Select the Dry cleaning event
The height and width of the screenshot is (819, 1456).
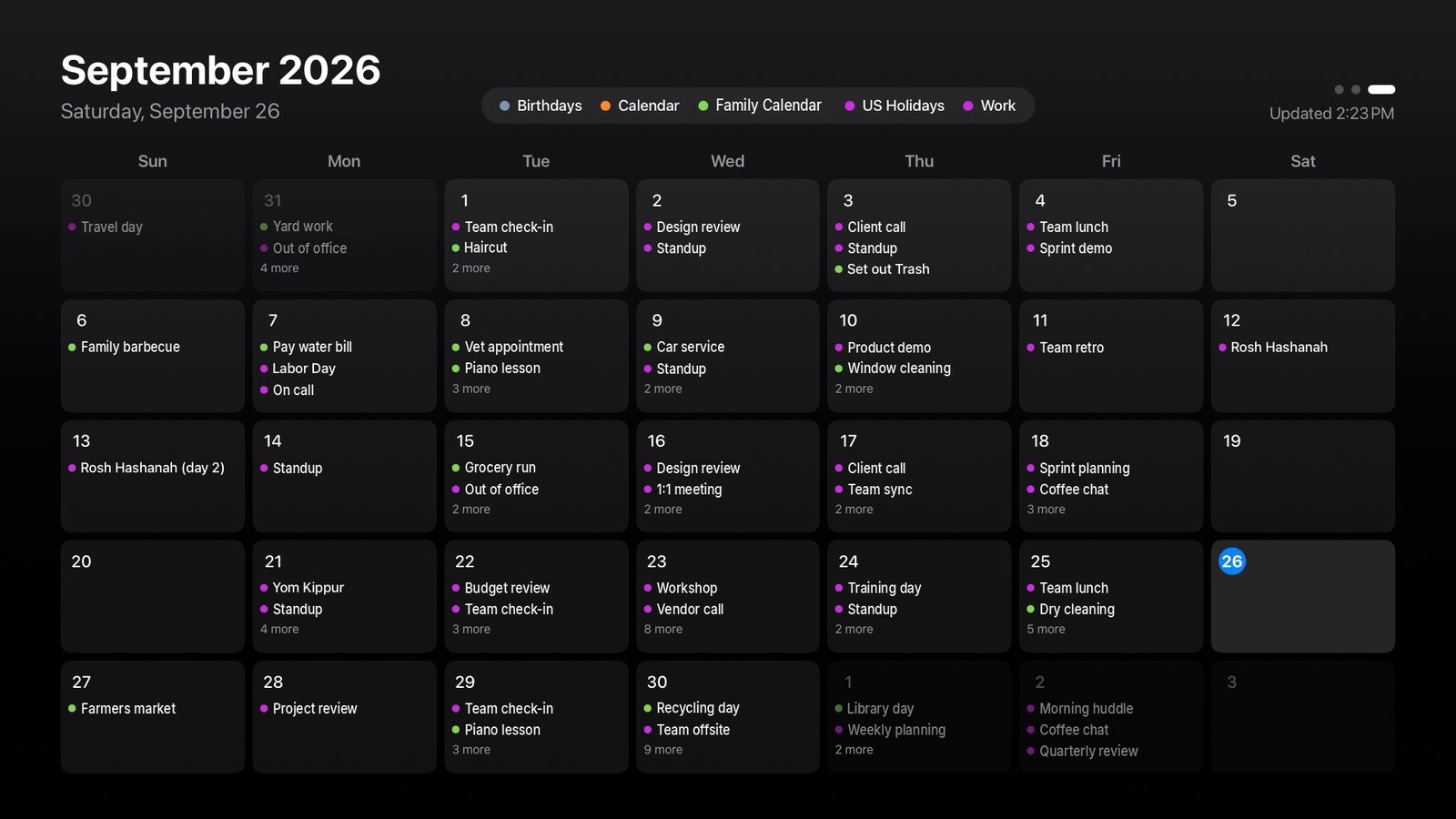pyautogui.click(x=1071, y=610)
